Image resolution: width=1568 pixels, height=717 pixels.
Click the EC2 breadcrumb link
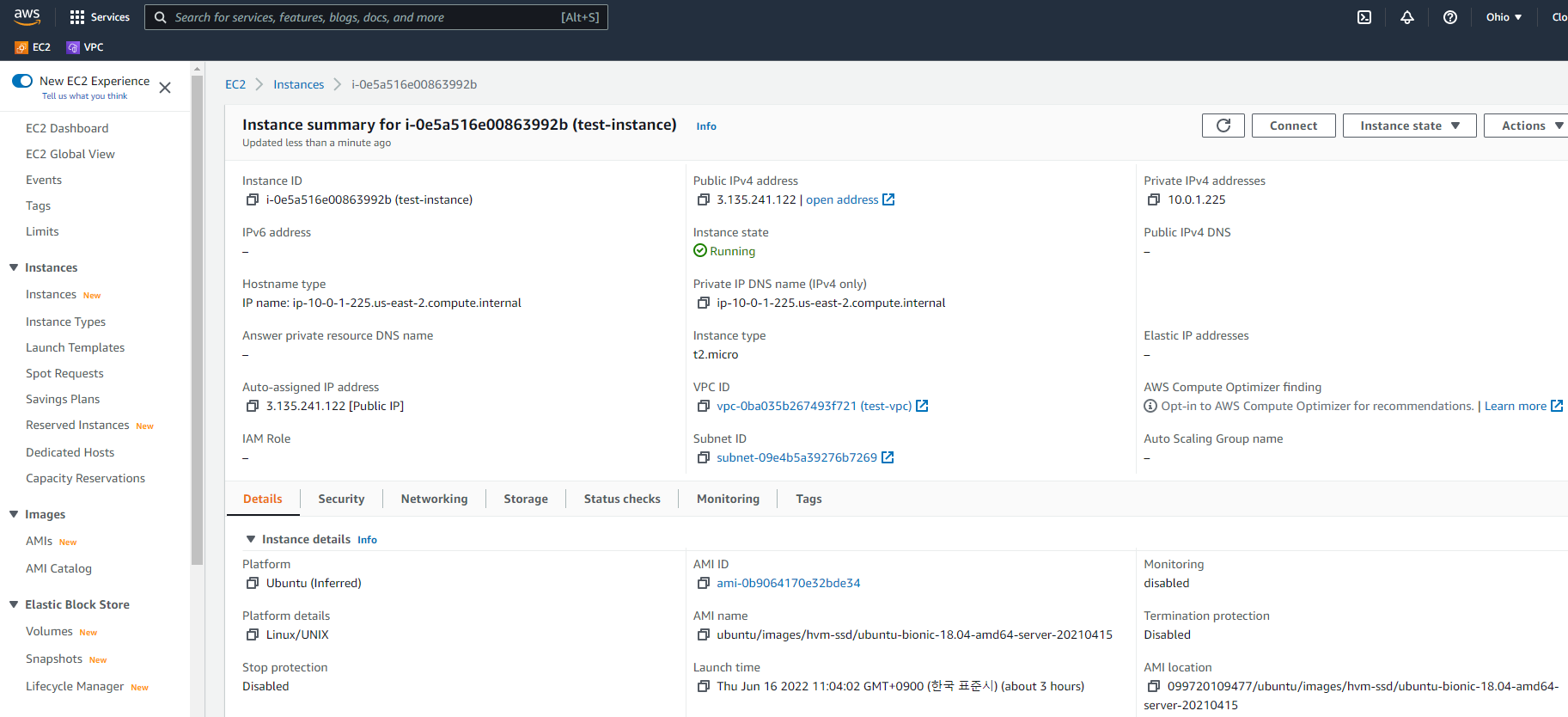[x=235, y=84]
